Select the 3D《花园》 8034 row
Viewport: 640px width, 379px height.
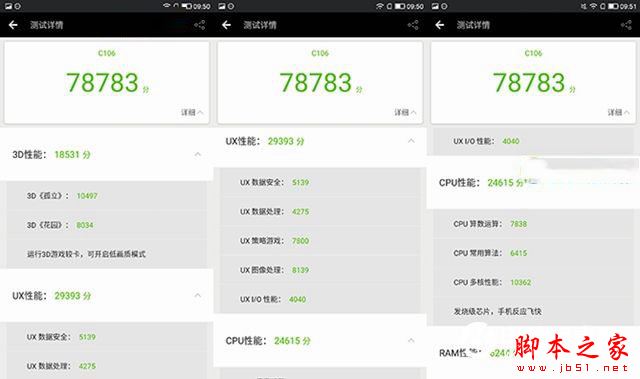[107, 225]
